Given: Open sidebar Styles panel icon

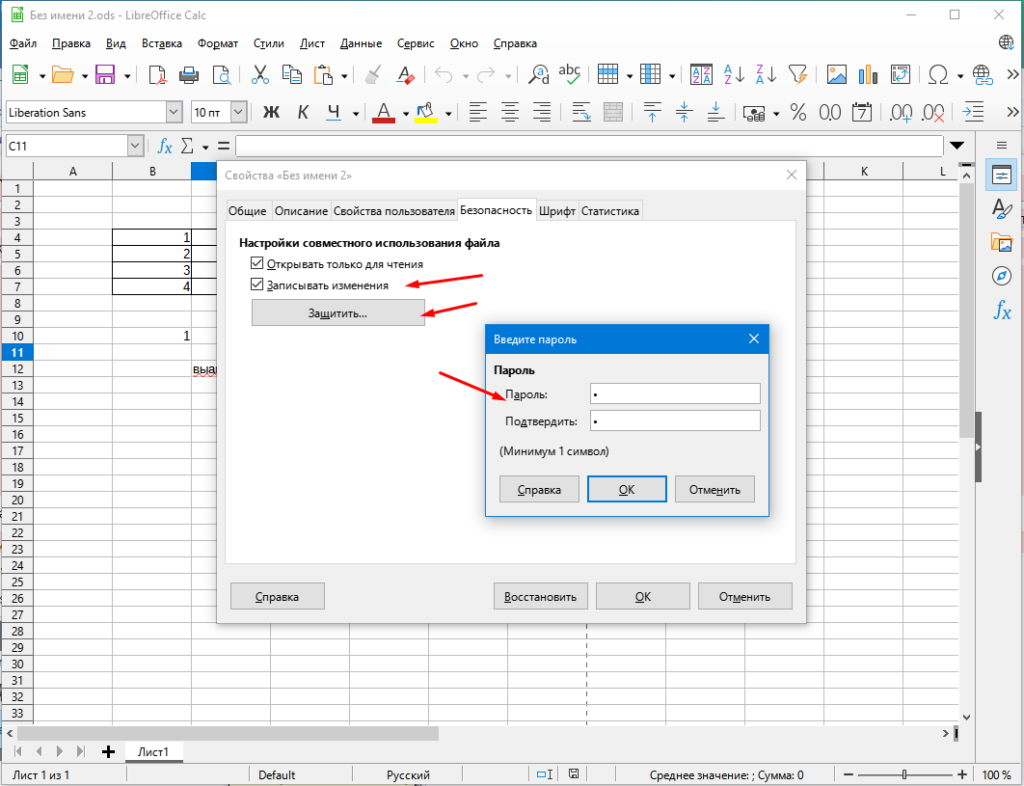Looking at the screenshot, I should pos(1001,208).
